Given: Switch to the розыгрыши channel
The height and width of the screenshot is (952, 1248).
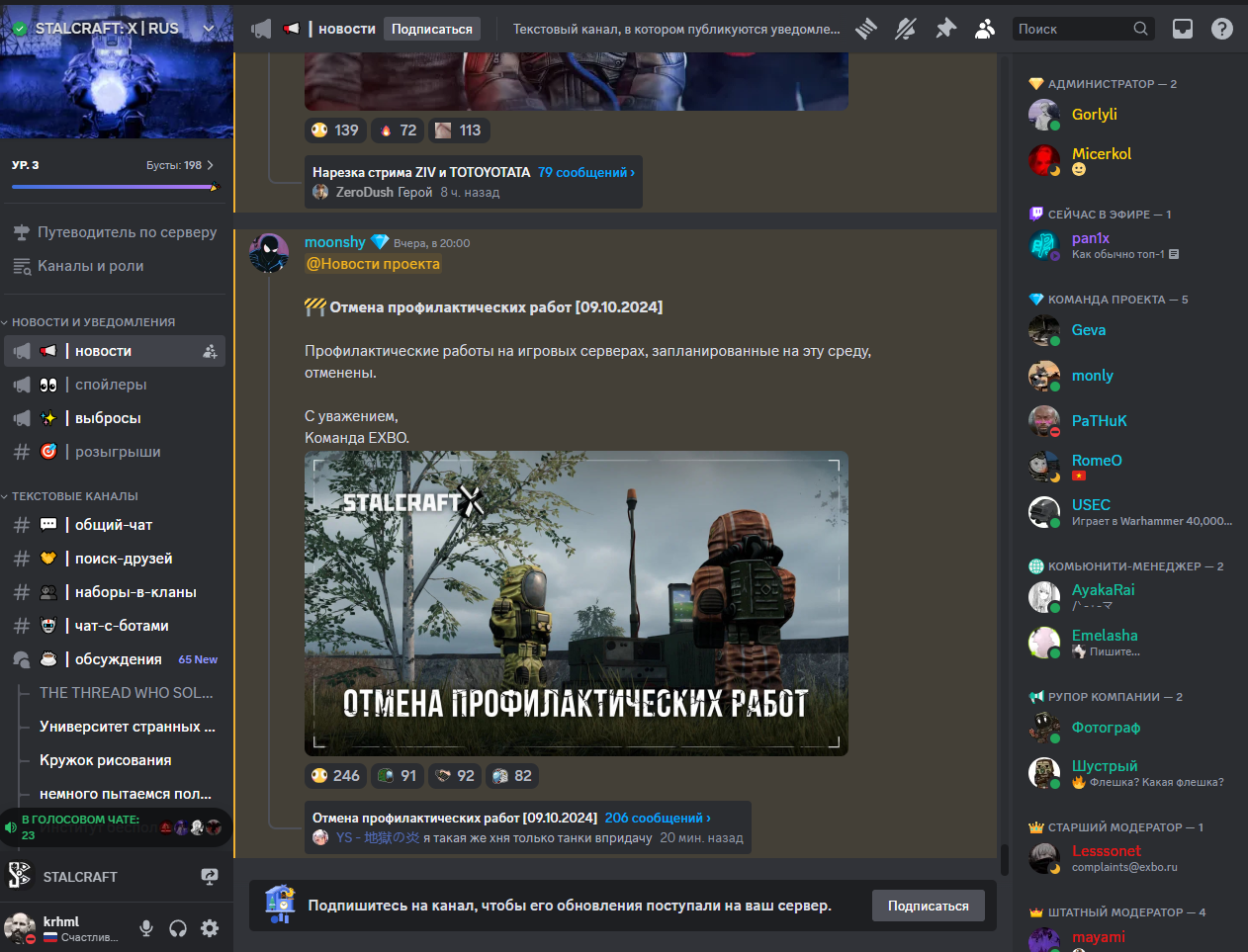Looking at the screenshot, I should pyautogui.click(x=115, y=452).
